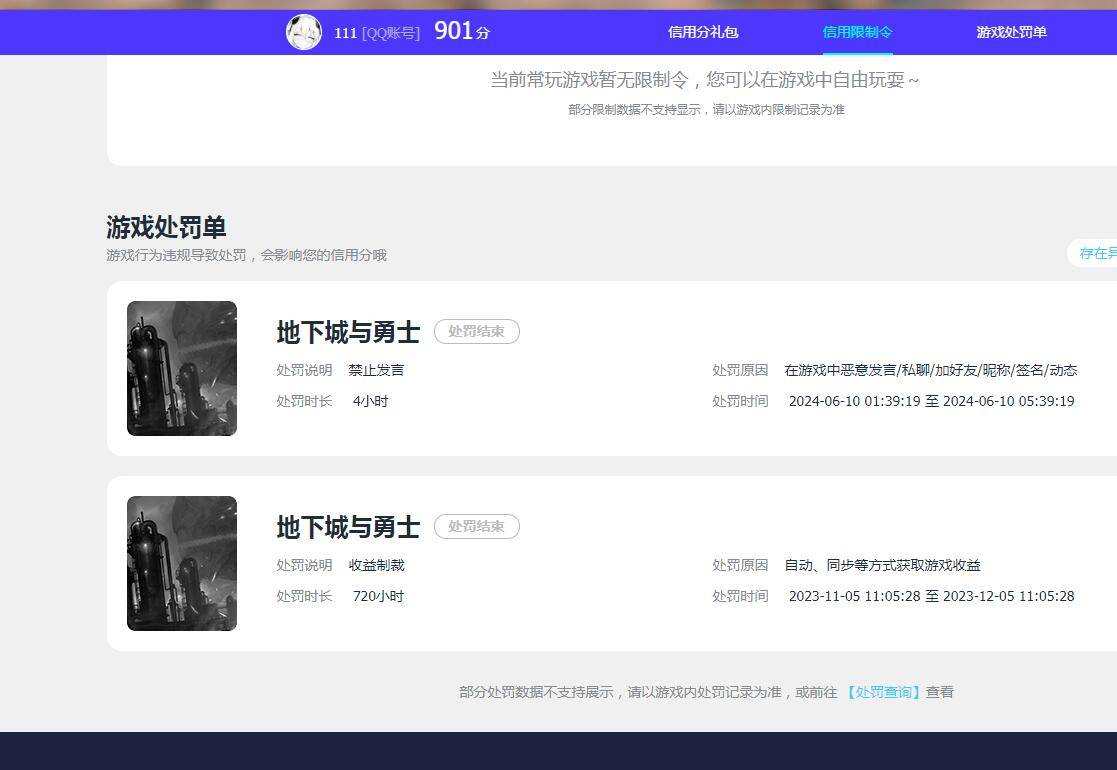Click the time range starting 2023-11-05 11:05:28
Screen dimensions: 1117x770
pyautogui.click(x=931, y=596)
